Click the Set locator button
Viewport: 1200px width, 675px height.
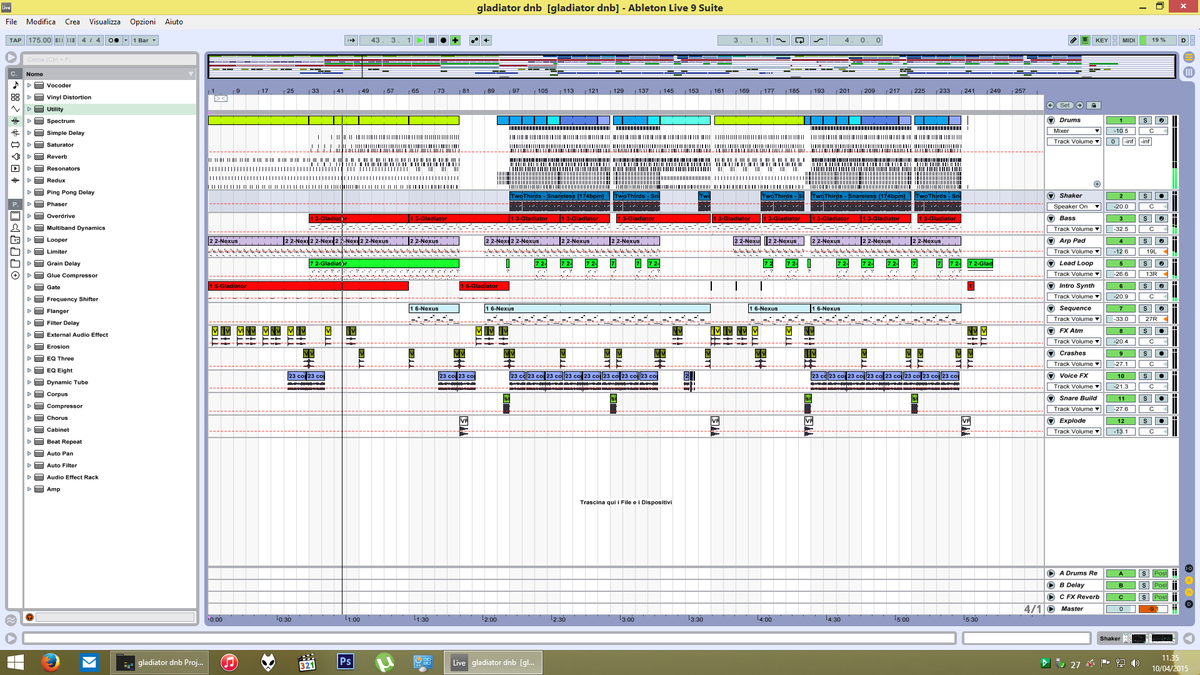[1065, 105]
